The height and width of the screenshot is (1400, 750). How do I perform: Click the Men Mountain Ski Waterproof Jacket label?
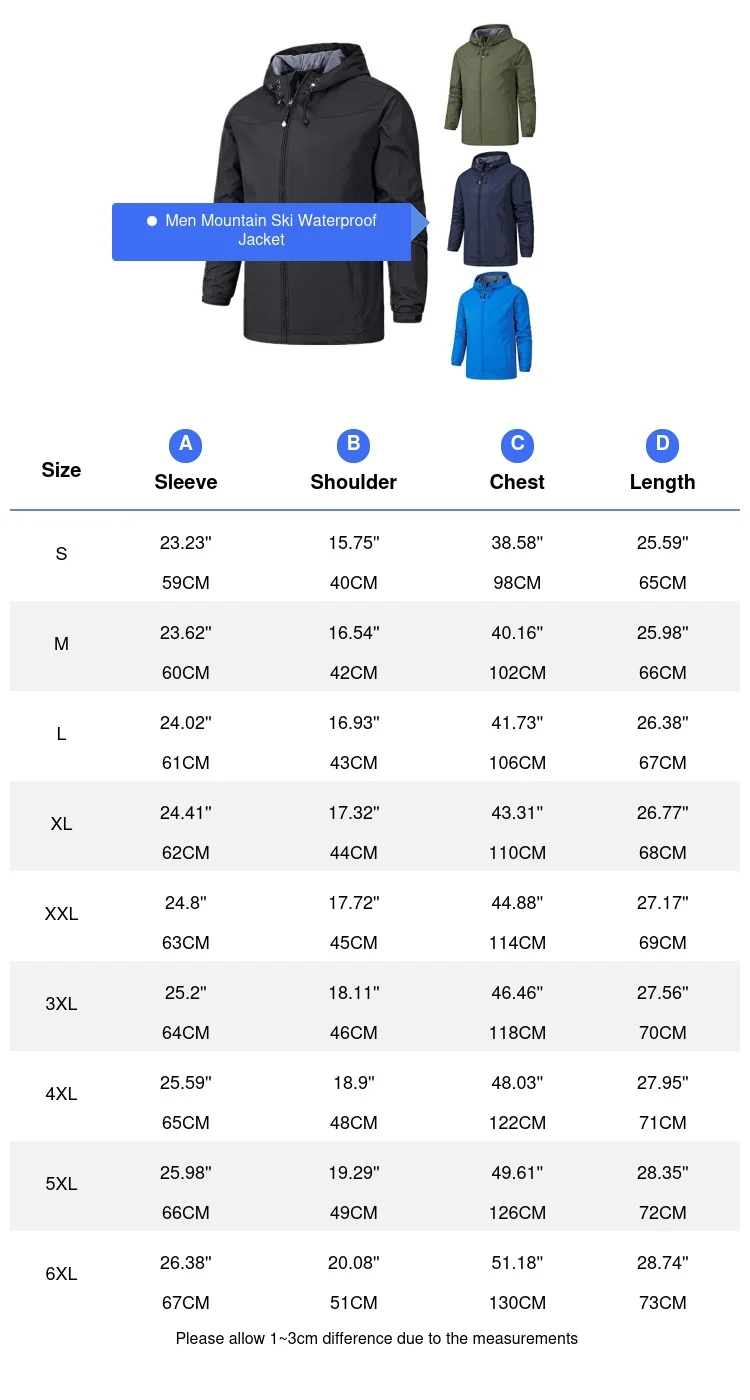point(270,230)
